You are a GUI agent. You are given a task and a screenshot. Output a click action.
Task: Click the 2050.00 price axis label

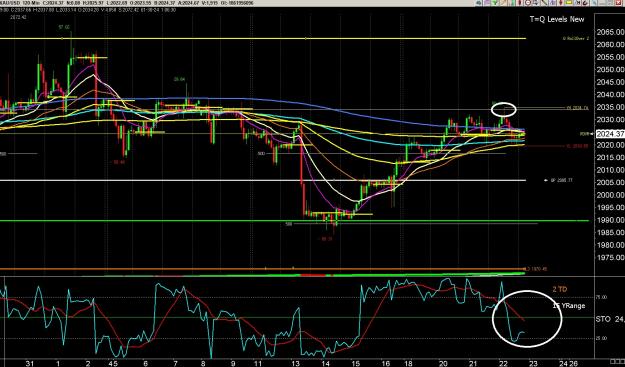point(610,70)
